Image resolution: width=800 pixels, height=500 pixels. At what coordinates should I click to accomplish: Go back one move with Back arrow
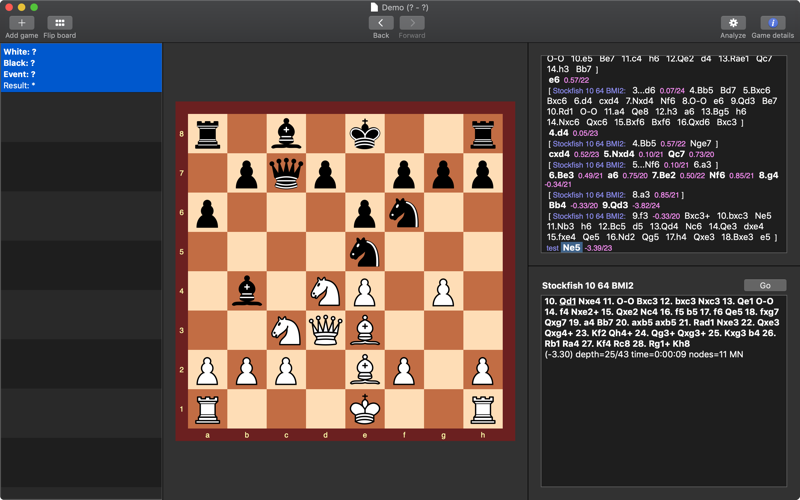click(x=380, y=23)
